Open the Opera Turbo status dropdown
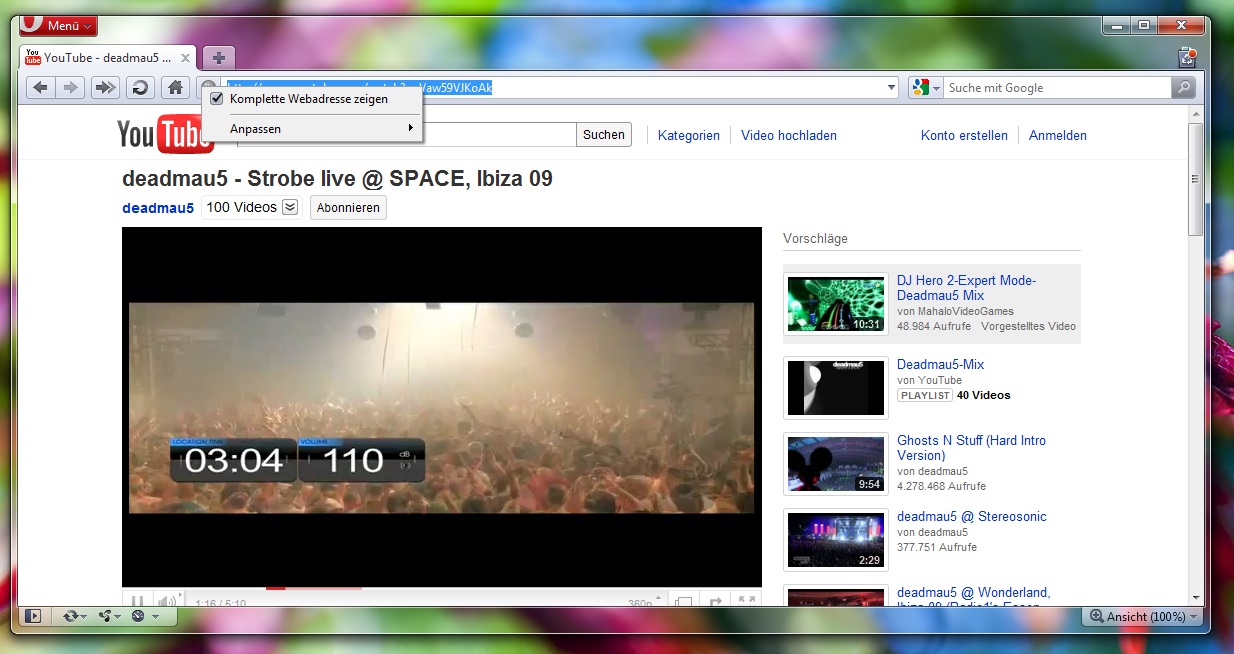The width and height of the screenshot is (1234, 654). (x=145, y=616)
